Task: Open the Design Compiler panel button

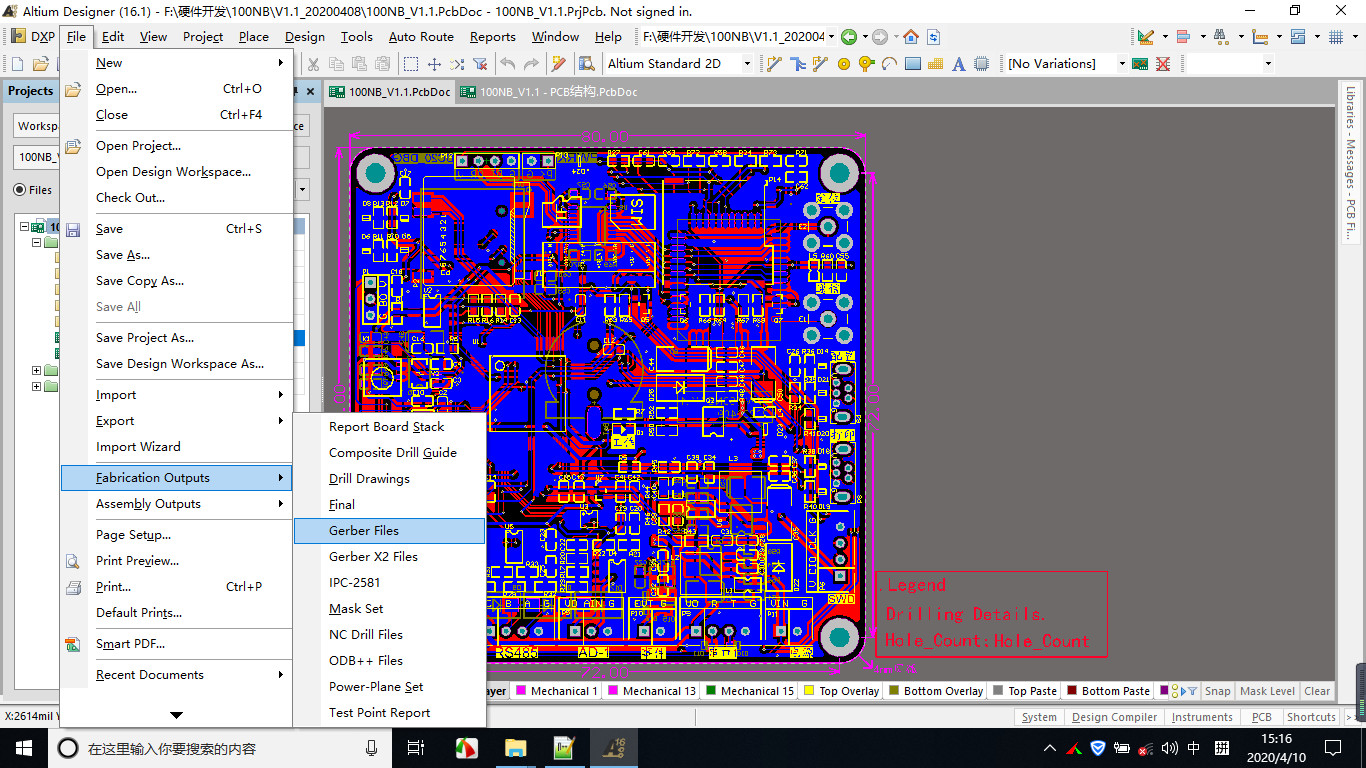Action: [1114, 717]
